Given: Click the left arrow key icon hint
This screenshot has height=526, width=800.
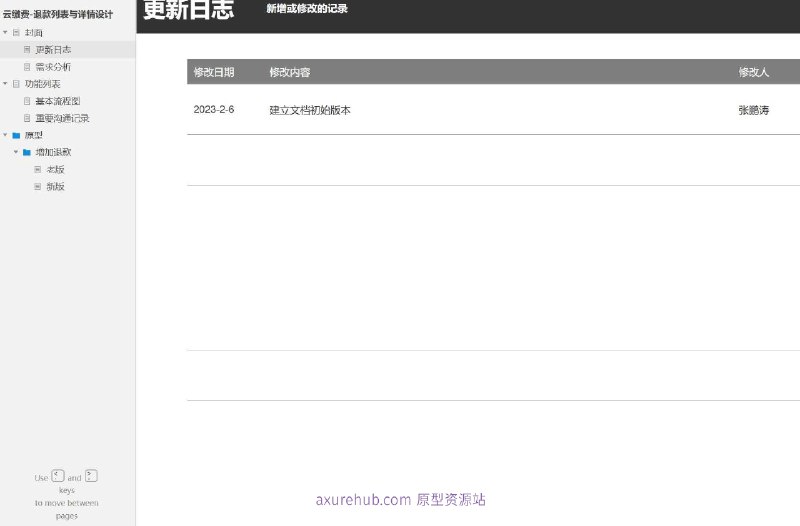Looking at the screenshot, I should [x=58, y=476].
